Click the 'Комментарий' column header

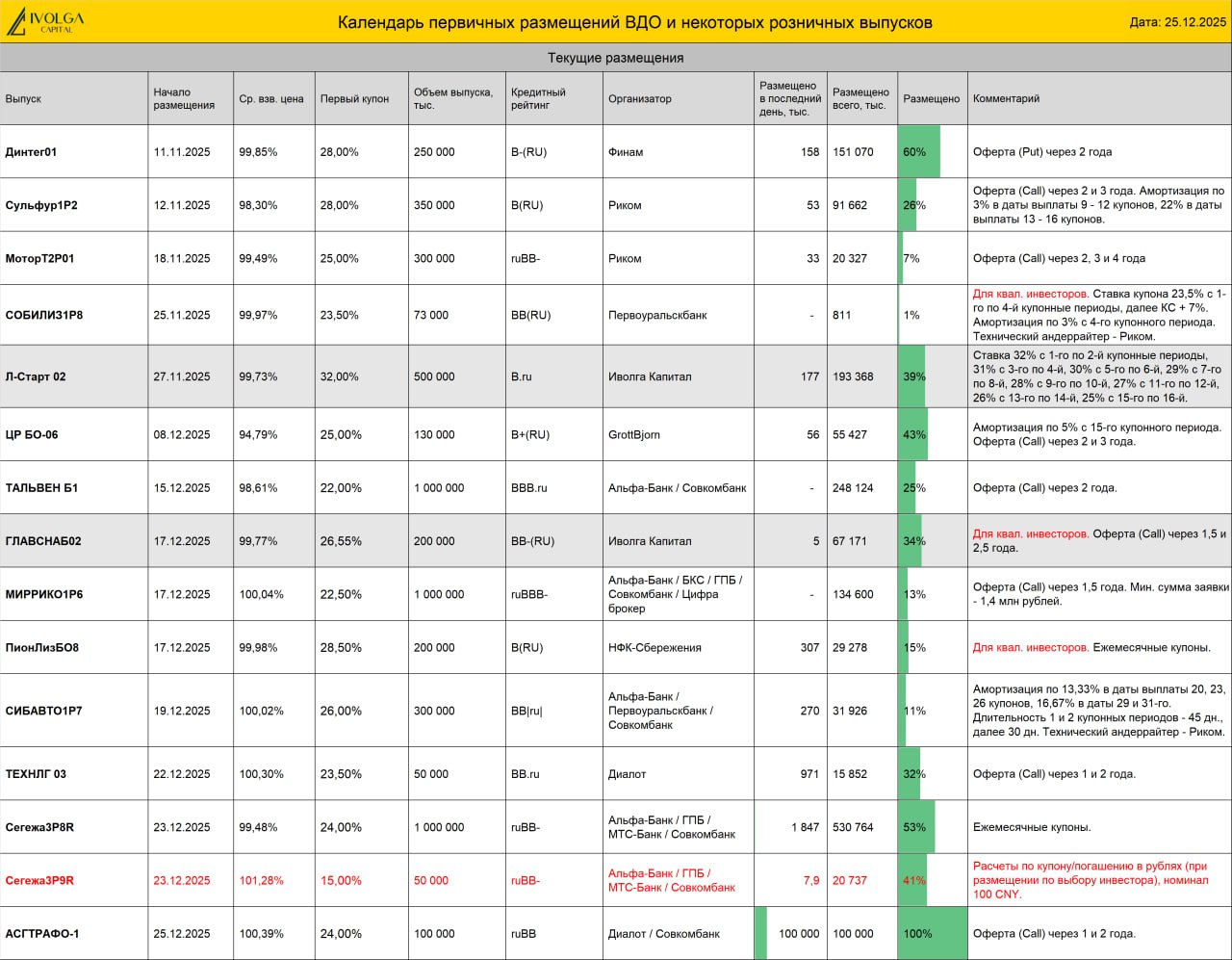pos(1007,98)
